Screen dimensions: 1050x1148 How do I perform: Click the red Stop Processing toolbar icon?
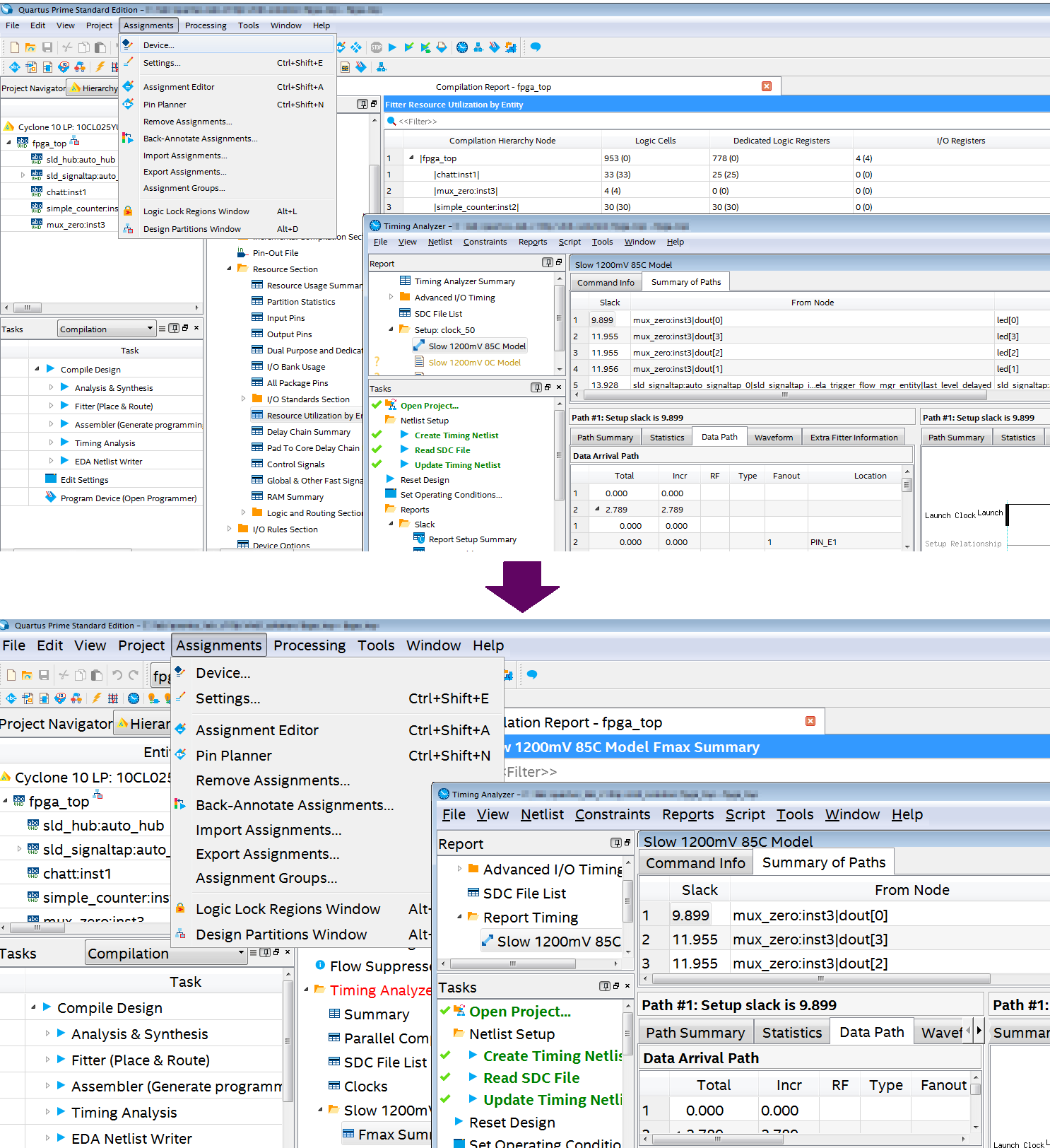(377, 47)
